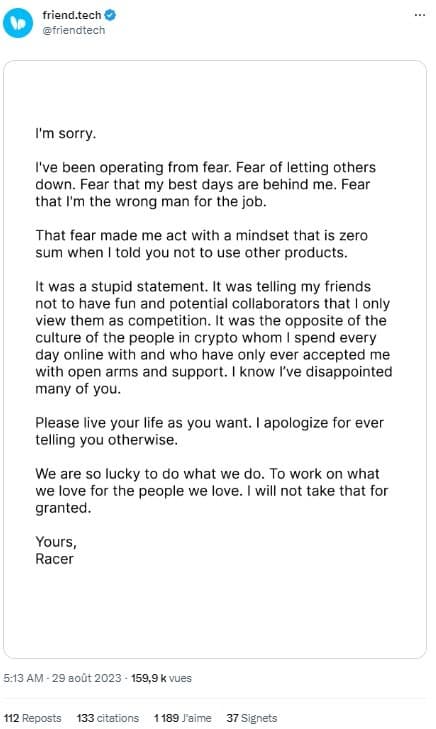
Task: Click the "operating from fear" paragraph
Action: [206, 185]
